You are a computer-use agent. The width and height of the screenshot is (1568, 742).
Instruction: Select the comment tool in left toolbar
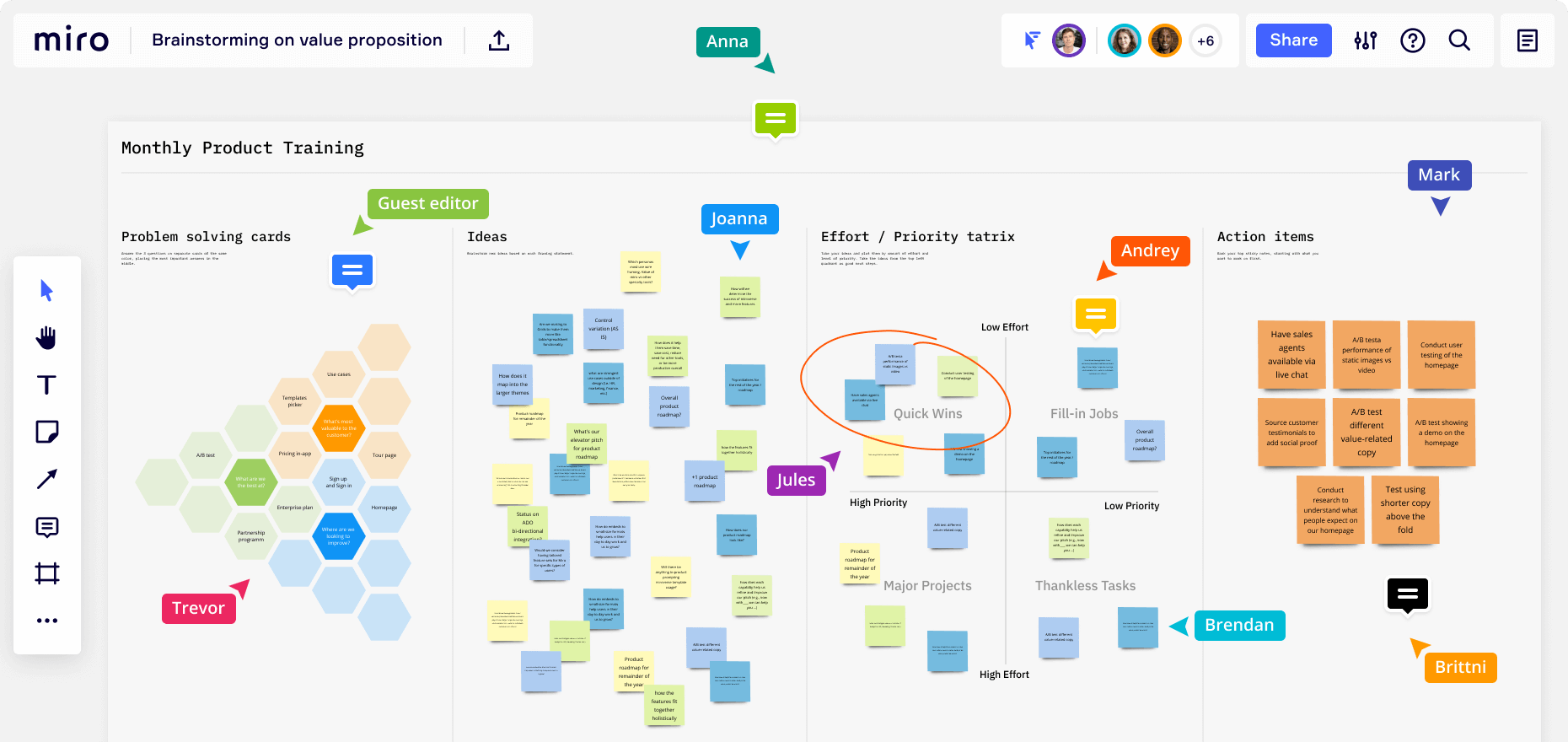click(x=46, y=527)
